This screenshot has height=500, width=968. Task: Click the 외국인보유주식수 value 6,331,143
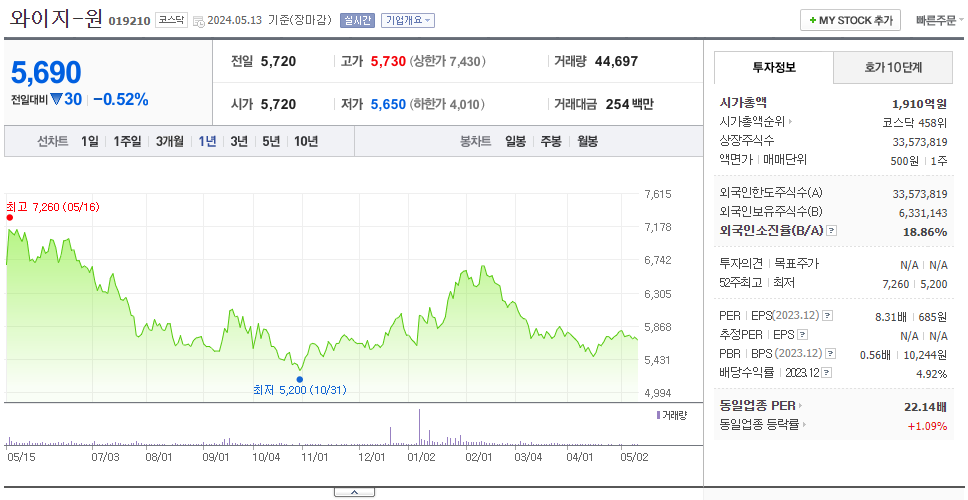click(x=922, y=212)
